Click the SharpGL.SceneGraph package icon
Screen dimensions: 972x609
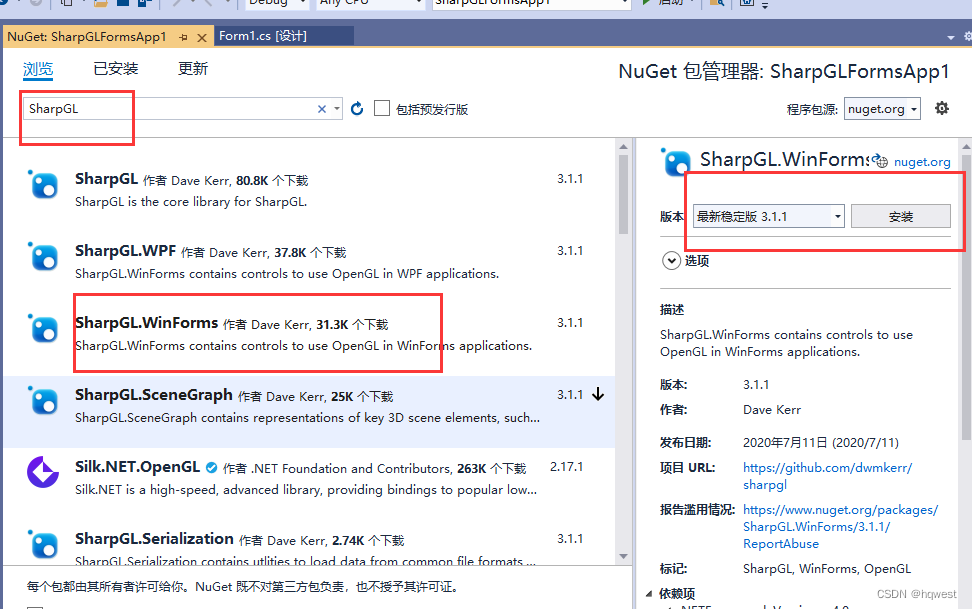pyautogui.click(x=43, y=400)
